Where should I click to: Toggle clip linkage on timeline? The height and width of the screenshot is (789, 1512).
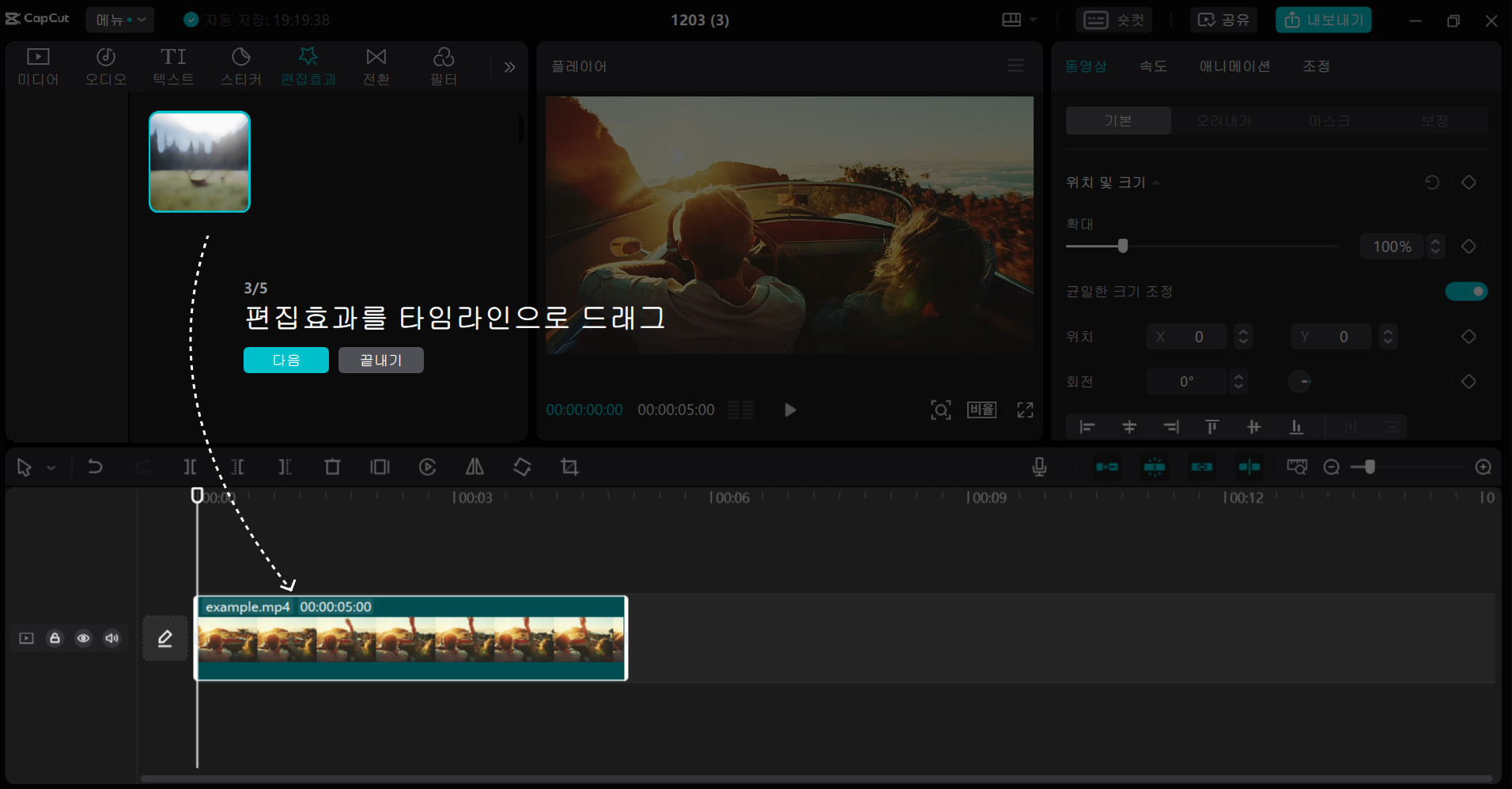(x=1202, y=466)
